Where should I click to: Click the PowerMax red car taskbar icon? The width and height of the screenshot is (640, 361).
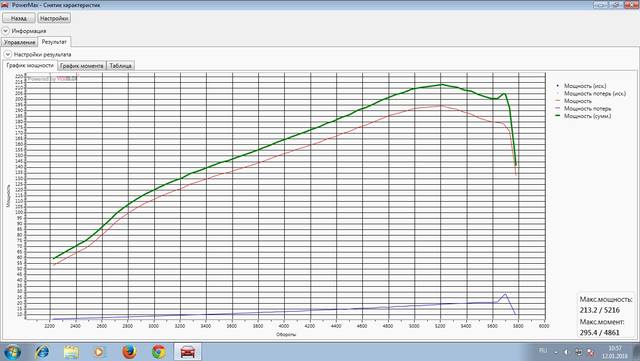tap(188, 352)
